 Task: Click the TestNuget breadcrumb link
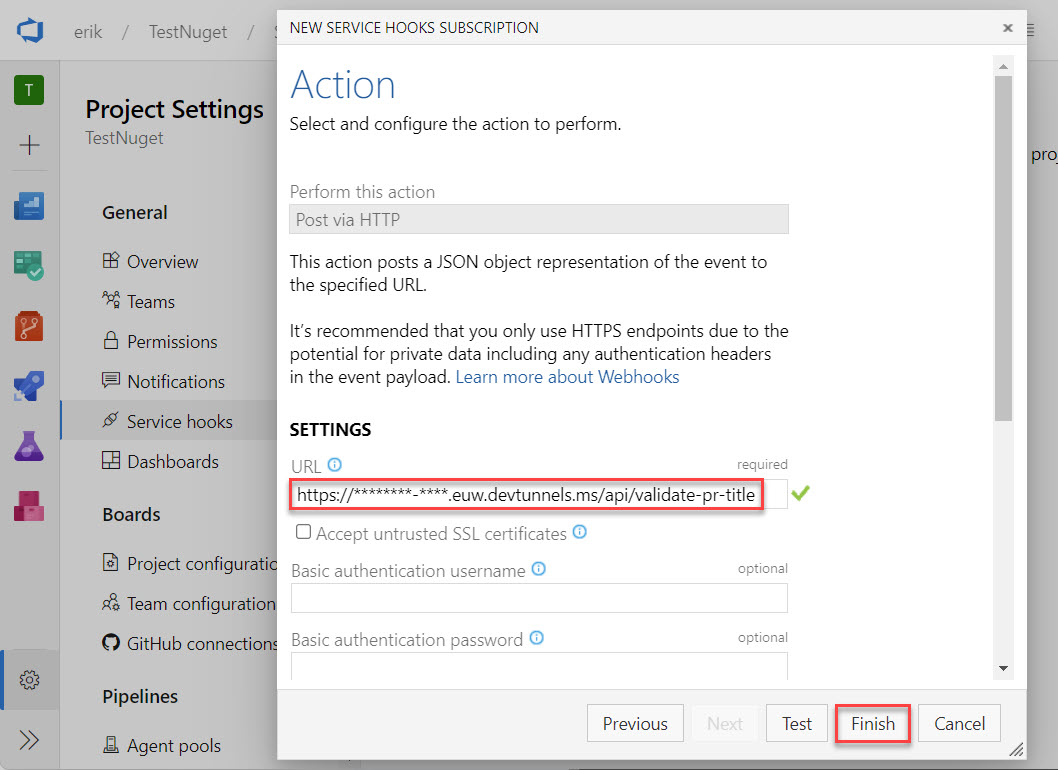tap(188, 32)
